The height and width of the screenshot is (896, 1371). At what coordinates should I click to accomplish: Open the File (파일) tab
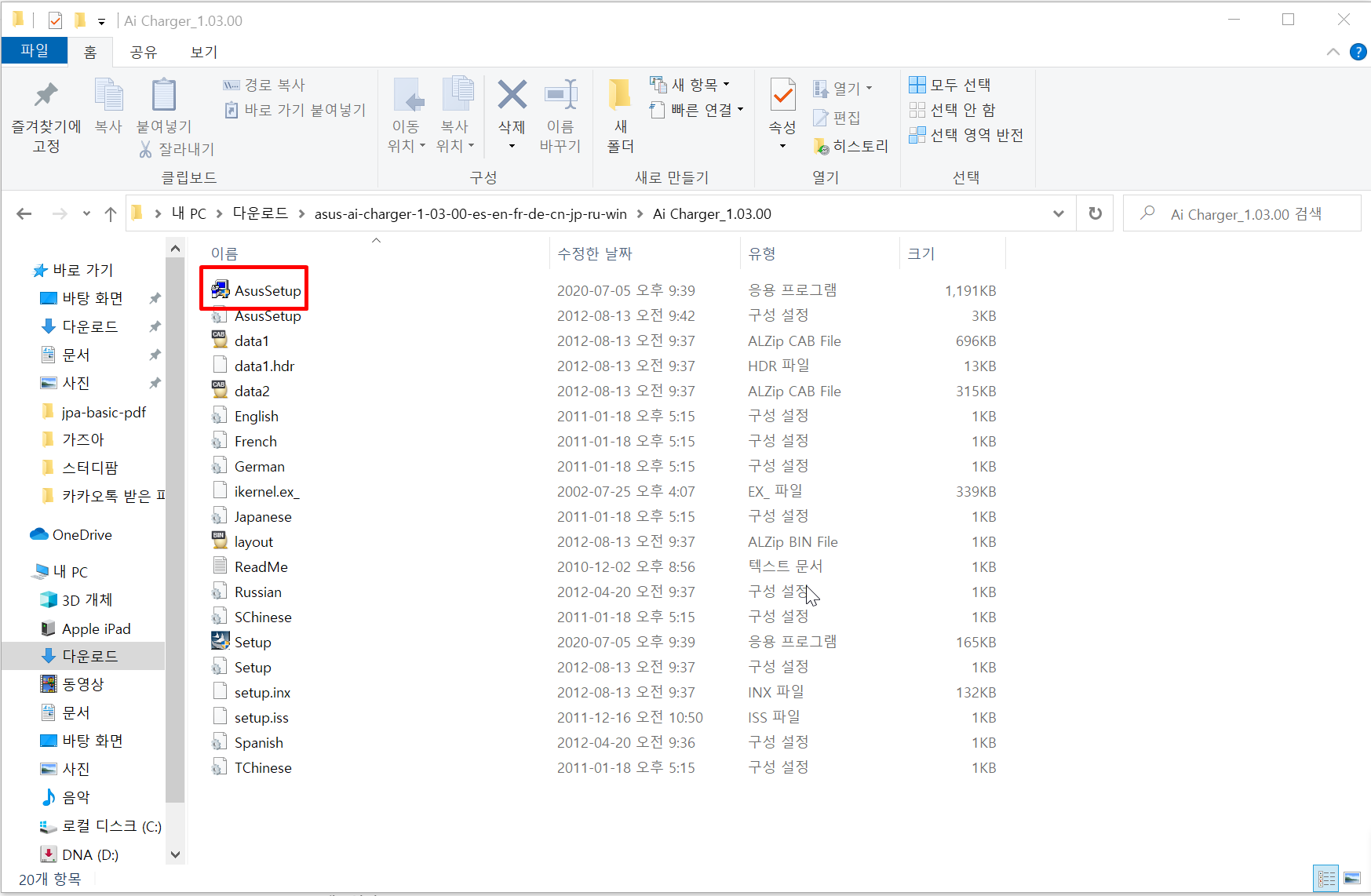pos(35,51)
